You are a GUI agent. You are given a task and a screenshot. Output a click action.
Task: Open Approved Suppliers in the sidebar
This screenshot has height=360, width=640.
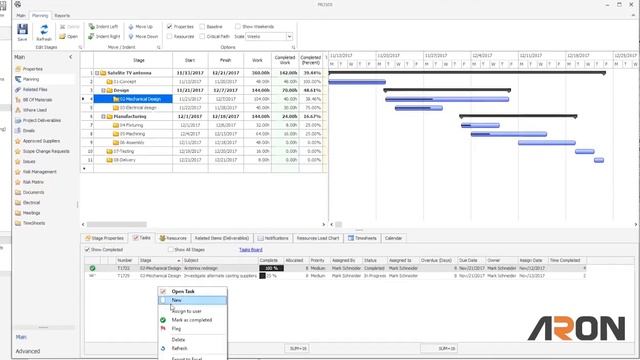pyautogui.click(x=41, y=141)
